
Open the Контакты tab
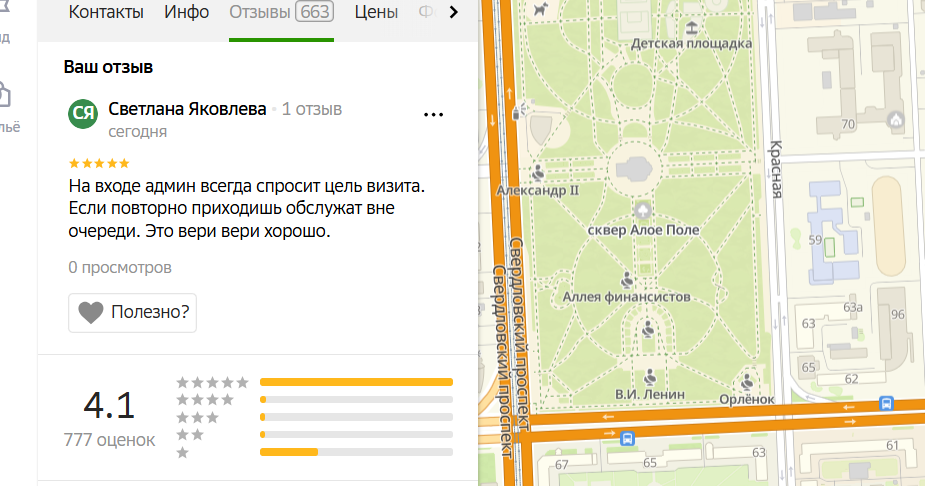tap(106, 12)
